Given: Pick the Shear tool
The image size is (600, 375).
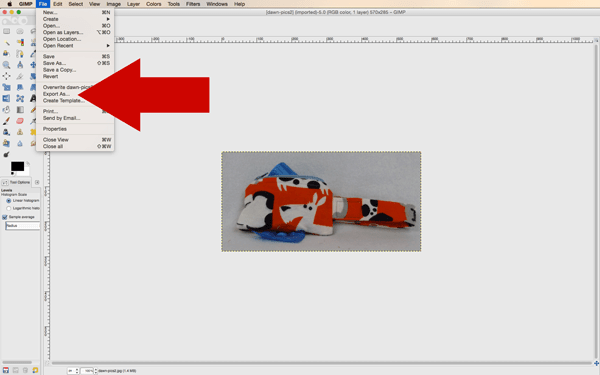Looking at the screenshot, I should (x=20, y=87).
